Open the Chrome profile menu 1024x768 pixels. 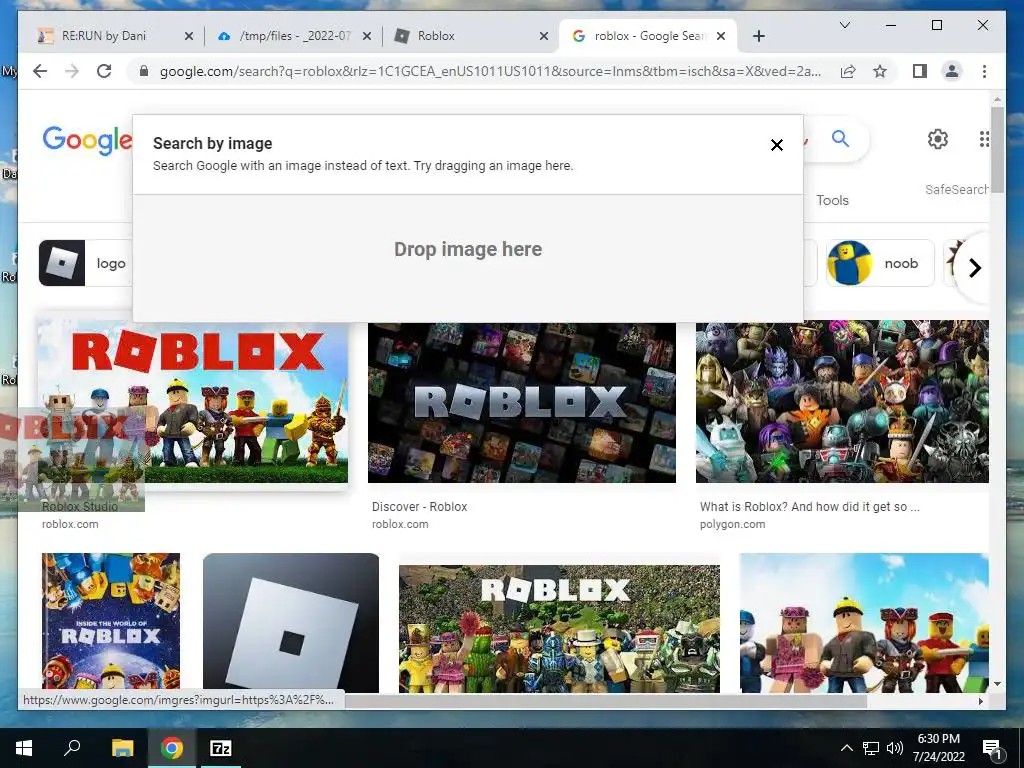tap(952, 71)
